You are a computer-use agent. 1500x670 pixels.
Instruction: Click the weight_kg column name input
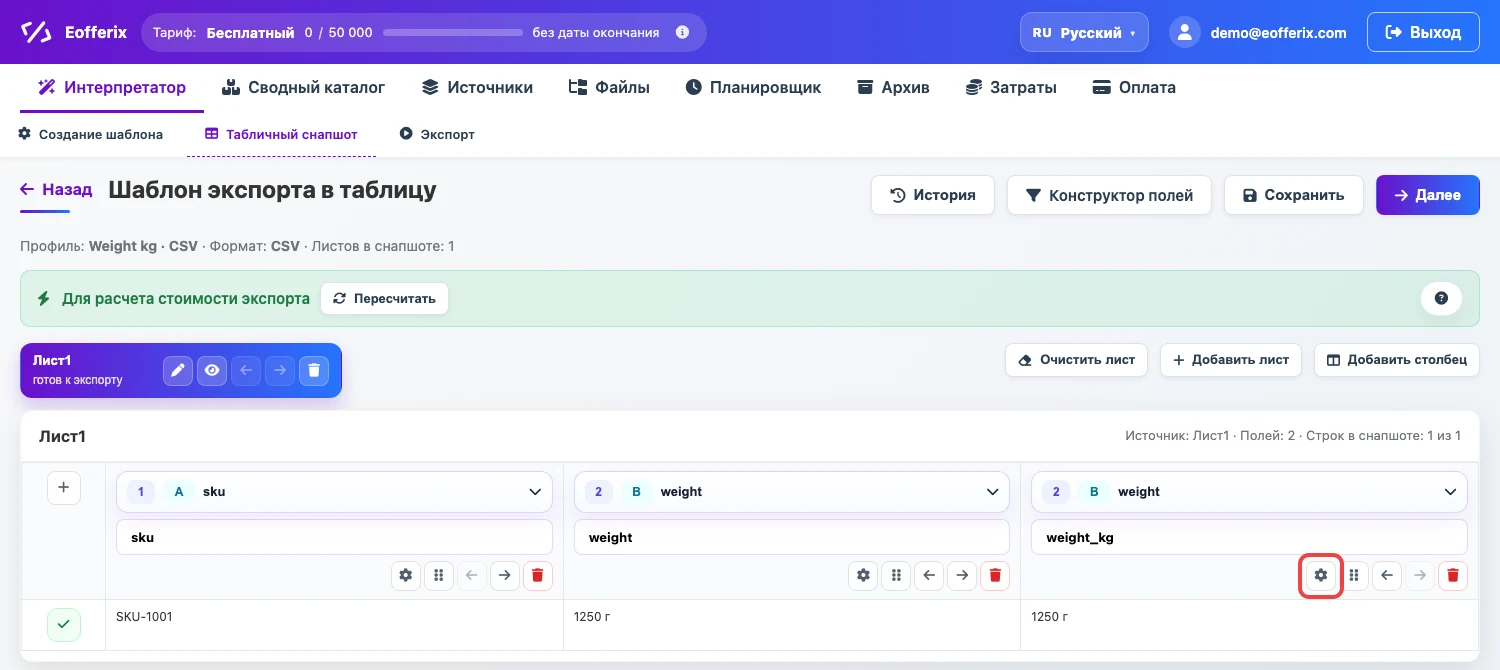[x=1249, y=537]
